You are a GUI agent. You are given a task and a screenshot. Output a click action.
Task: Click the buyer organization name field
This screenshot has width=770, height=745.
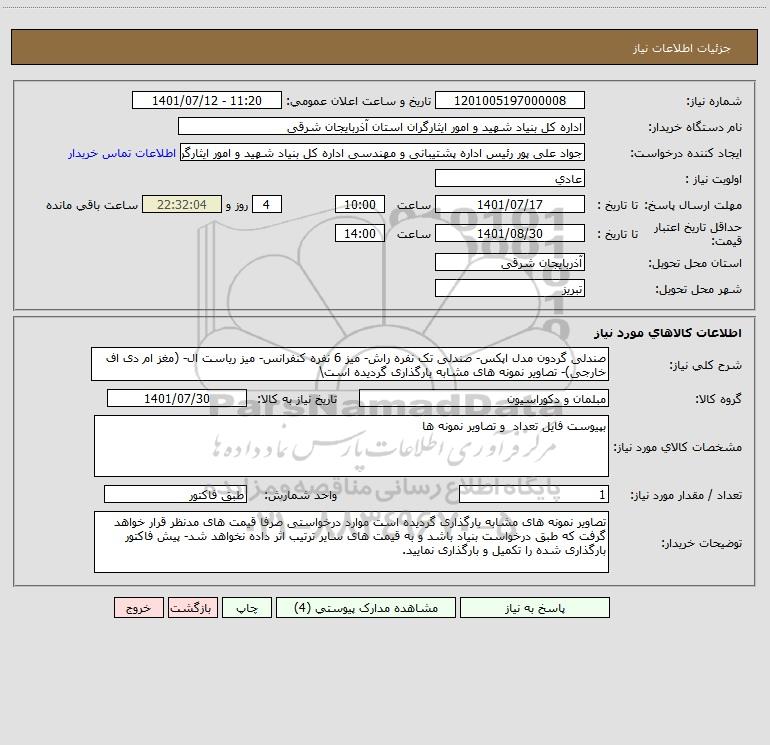coord(381,126)
